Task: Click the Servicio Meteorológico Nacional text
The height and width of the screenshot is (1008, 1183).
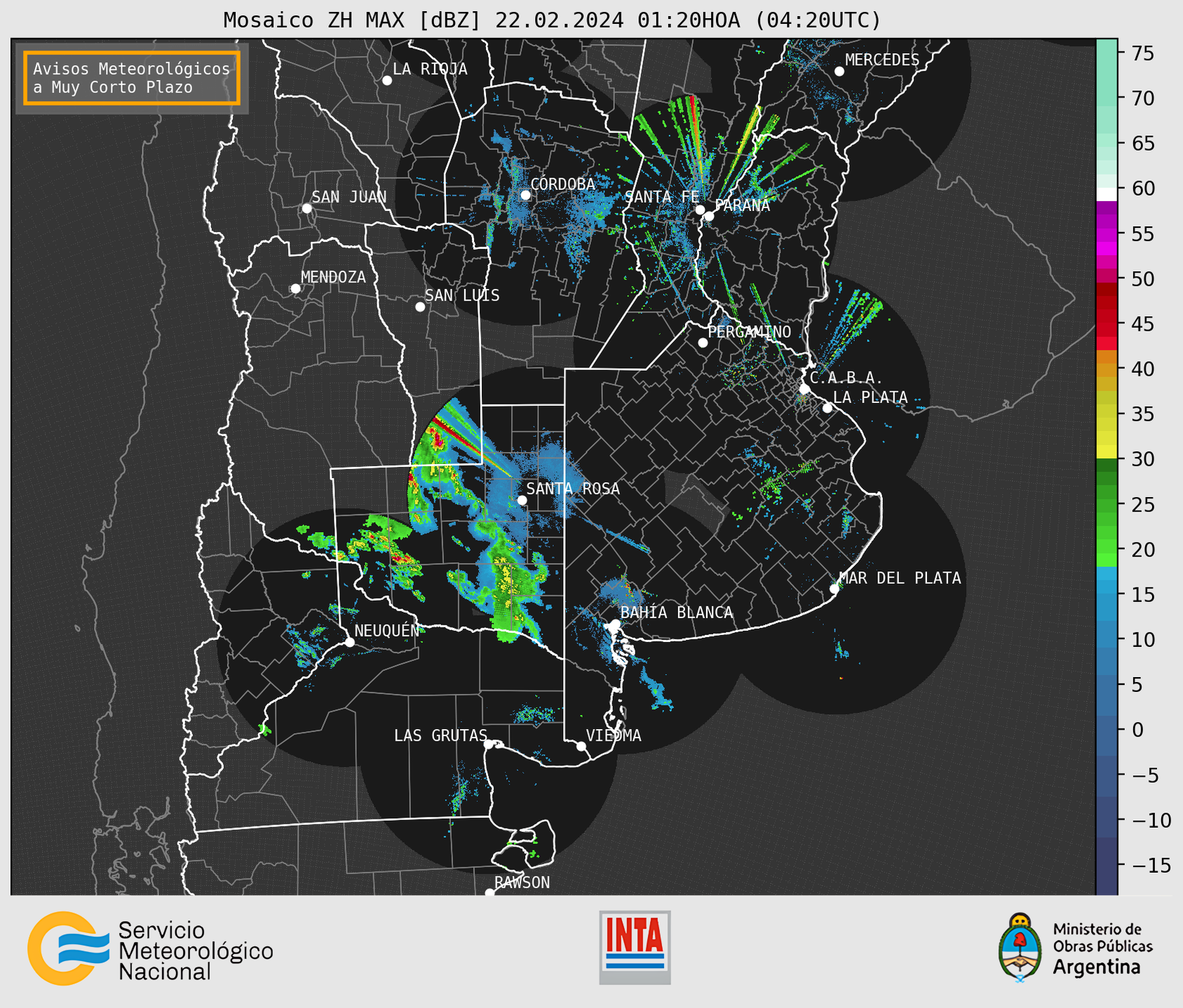Action: tap(196, 951)
